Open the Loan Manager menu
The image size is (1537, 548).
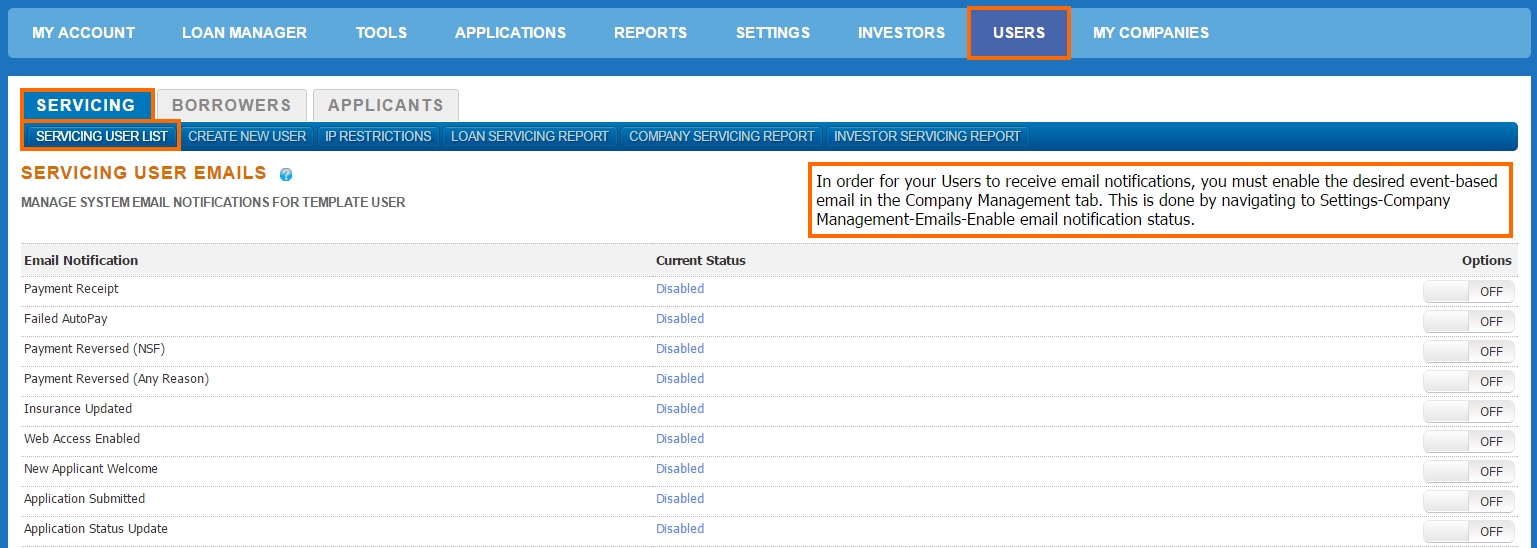tap(244, 33)
